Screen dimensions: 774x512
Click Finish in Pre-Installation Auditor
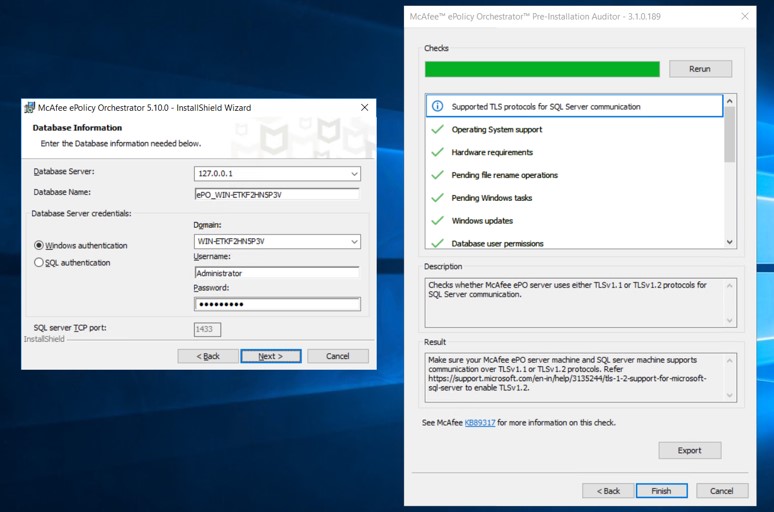point(661,491)
